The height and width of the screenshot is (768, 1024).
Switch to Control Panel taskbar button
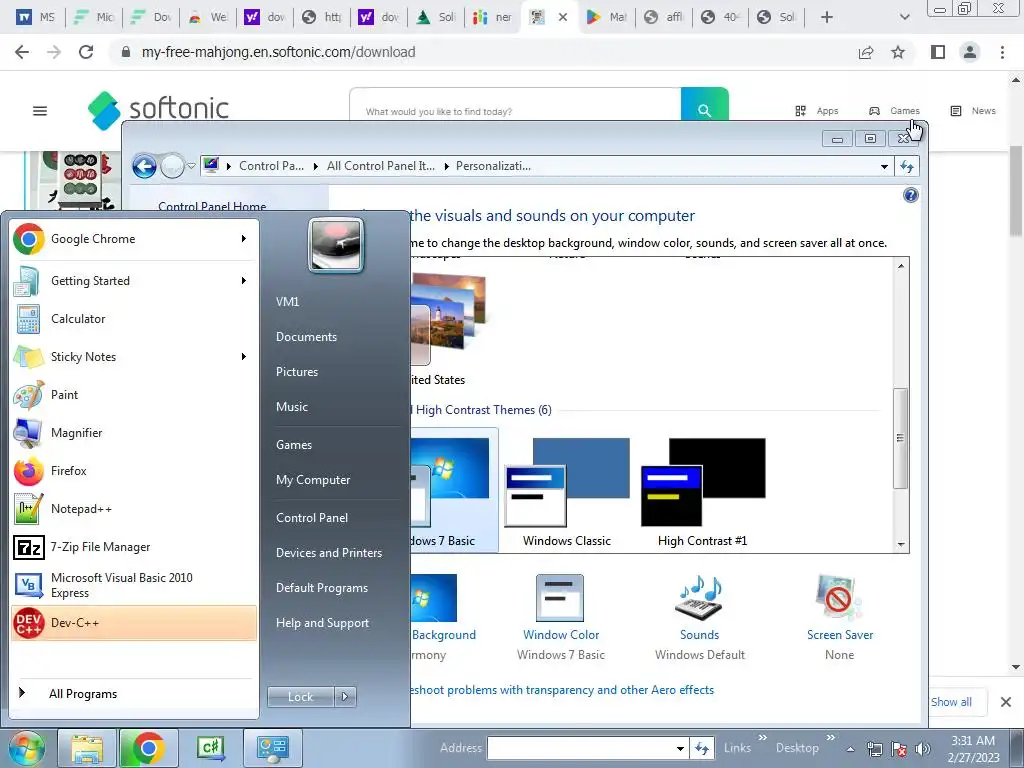click(272, 748)
